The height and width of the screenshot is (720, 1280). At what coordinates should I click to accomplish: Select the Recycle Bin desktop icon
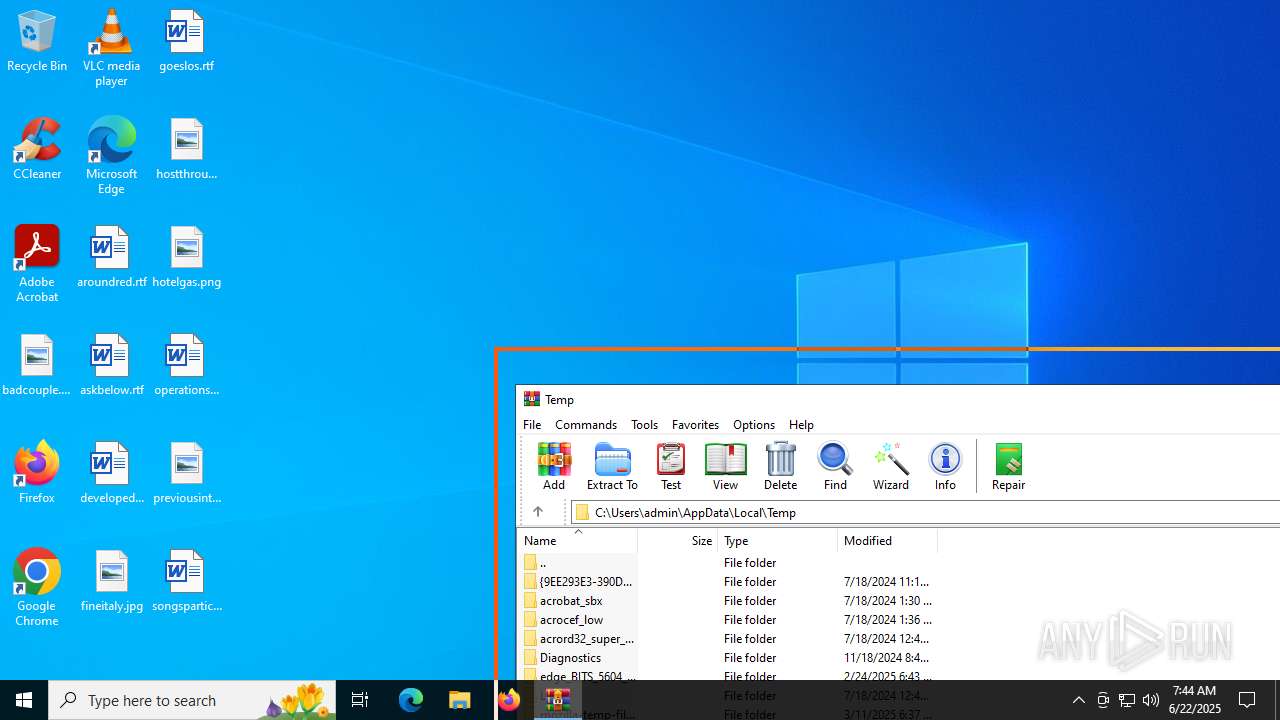point(37,41)
